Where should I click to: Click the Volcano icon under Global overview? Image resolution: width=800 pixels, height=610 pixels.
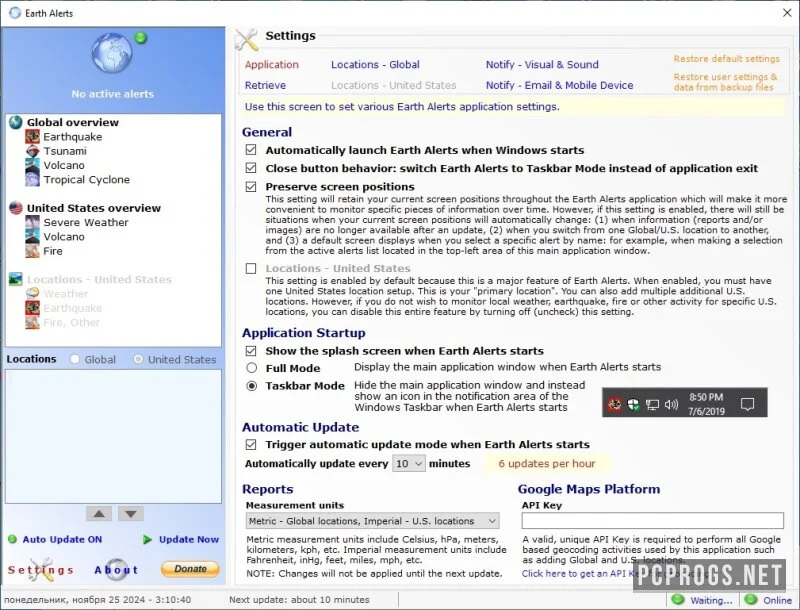33,165
